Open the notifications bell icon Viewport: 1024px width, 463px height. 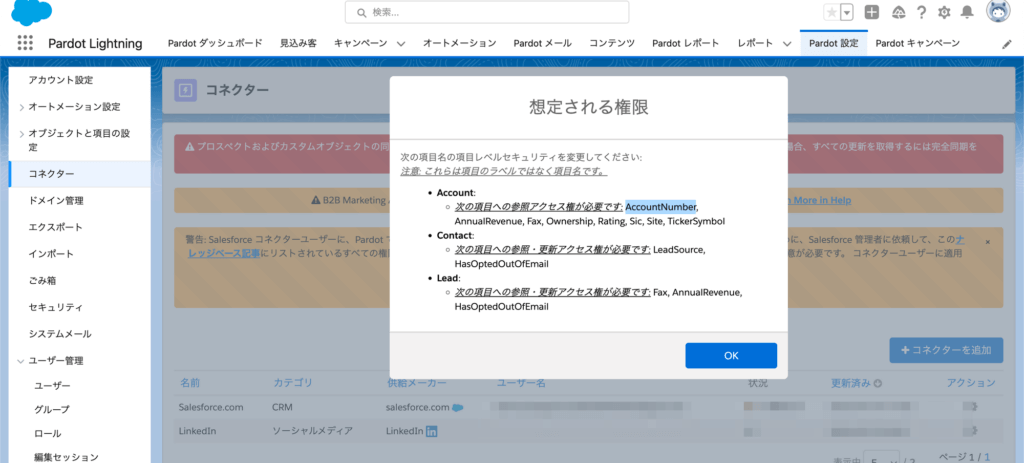coord(967,12)
